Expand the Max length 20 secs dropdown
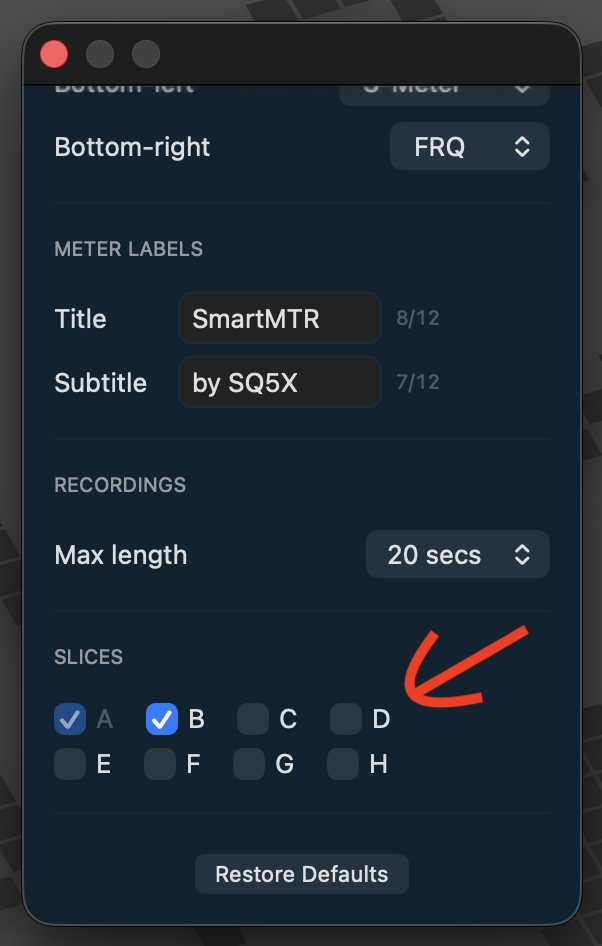Image resolution: width=602 pixels, height=946 pixels. coord(457,555)
